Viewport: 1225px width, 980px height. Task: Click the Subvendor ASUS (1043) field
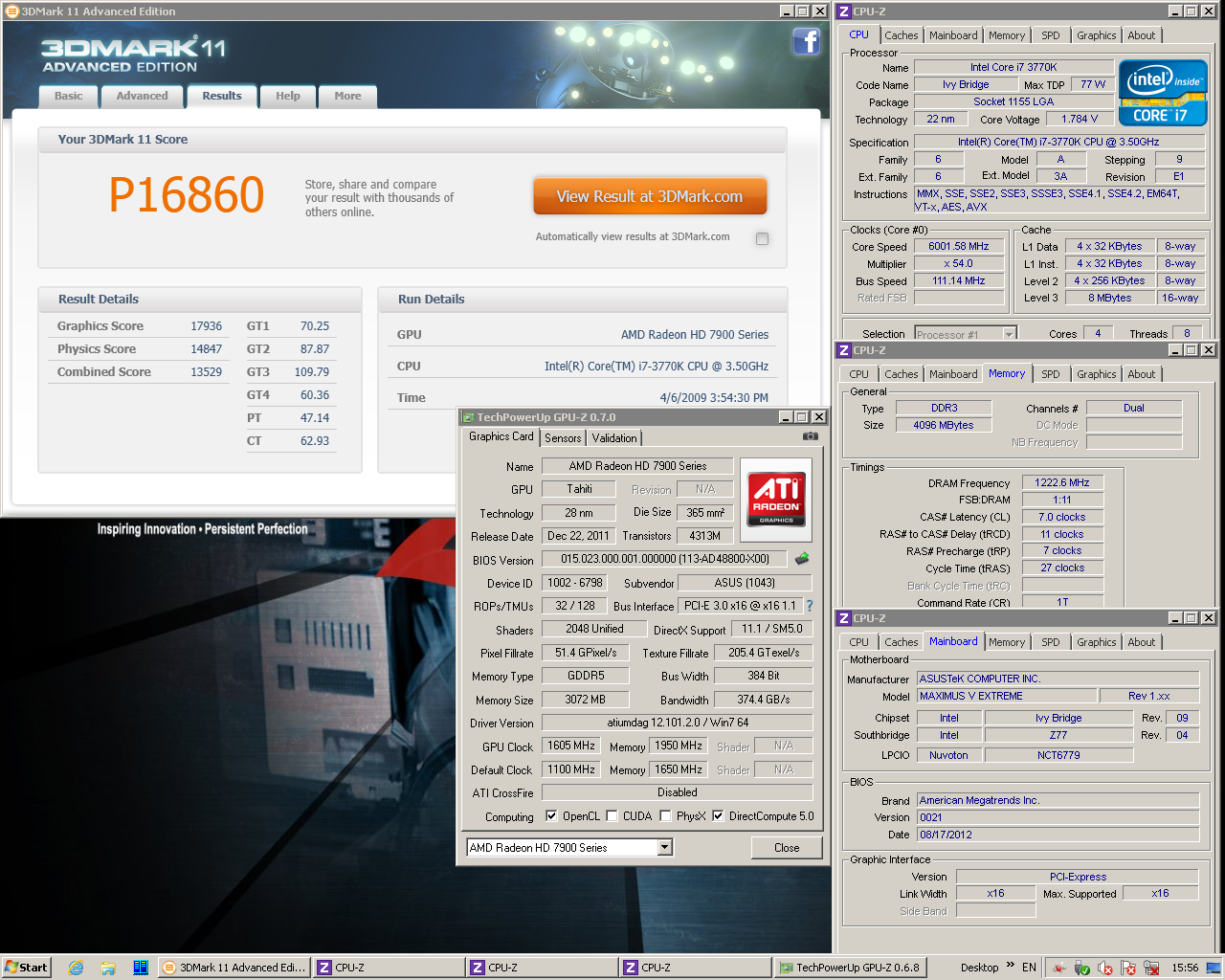tap(745, 582)
